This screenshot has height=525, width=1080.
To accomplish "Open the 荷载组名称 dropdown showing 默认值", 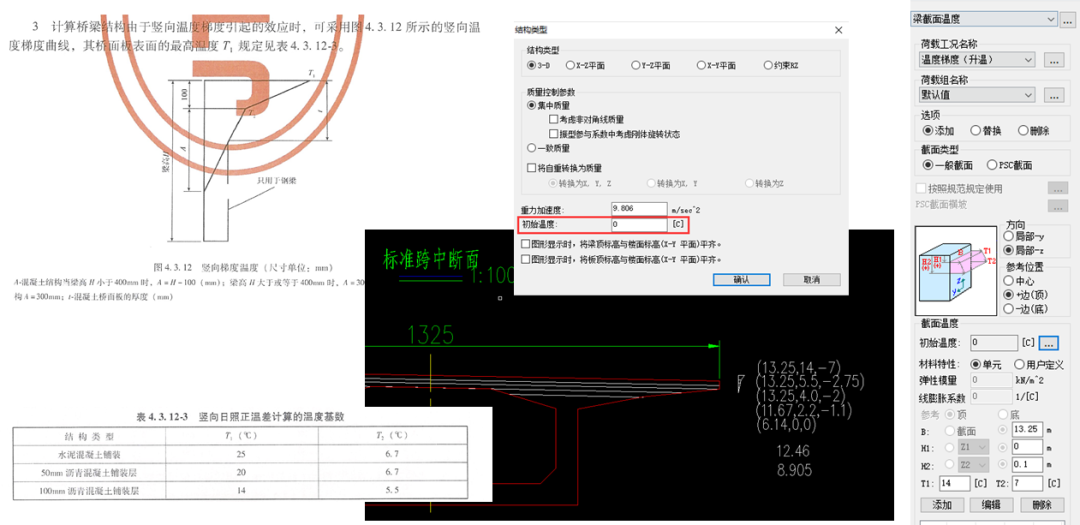I will click(x=977, y=95).
